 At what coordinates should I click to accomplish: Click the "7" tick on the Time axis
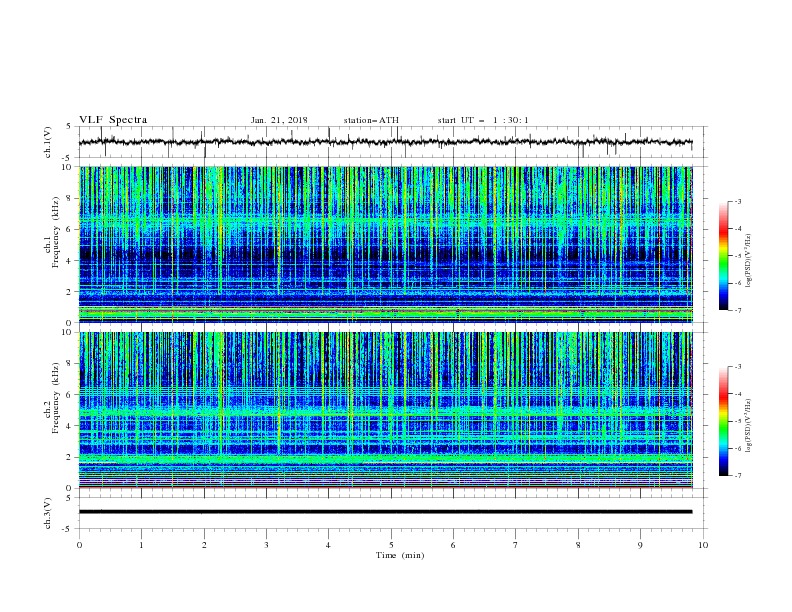(516, 545)
